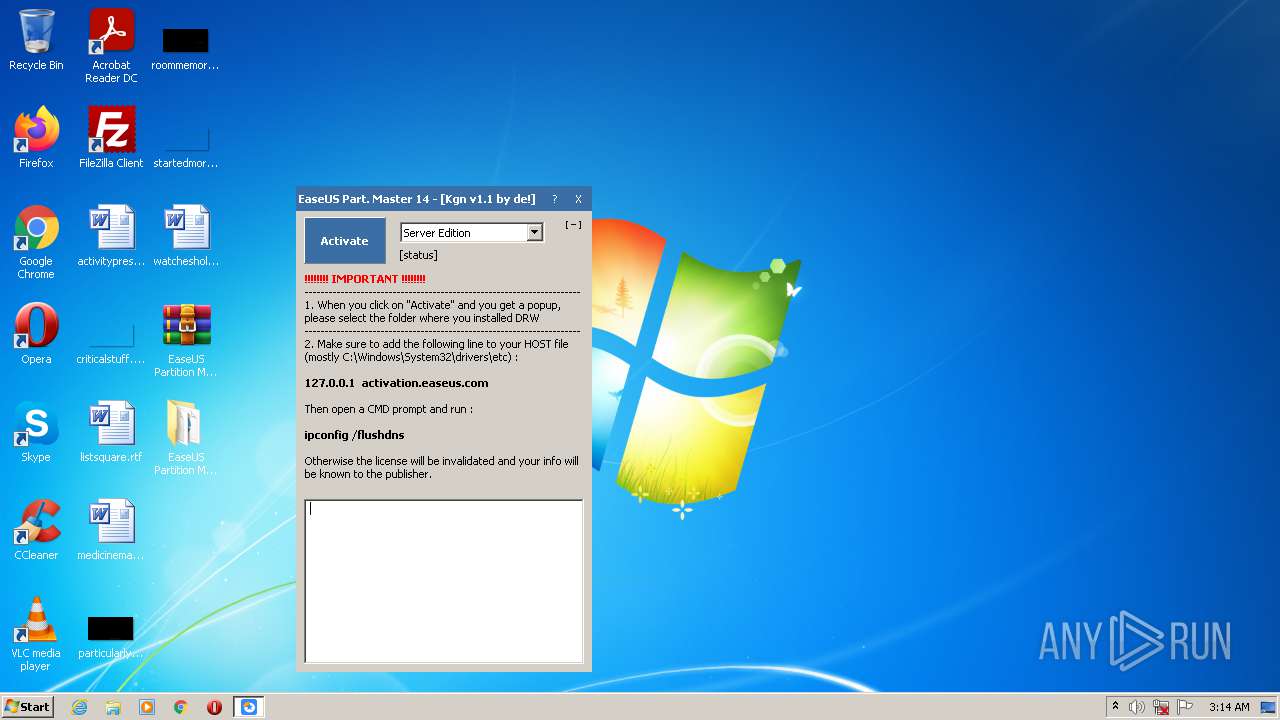
Task: Open Windows Media Player taskbar icon
Action: coord(147,707)
